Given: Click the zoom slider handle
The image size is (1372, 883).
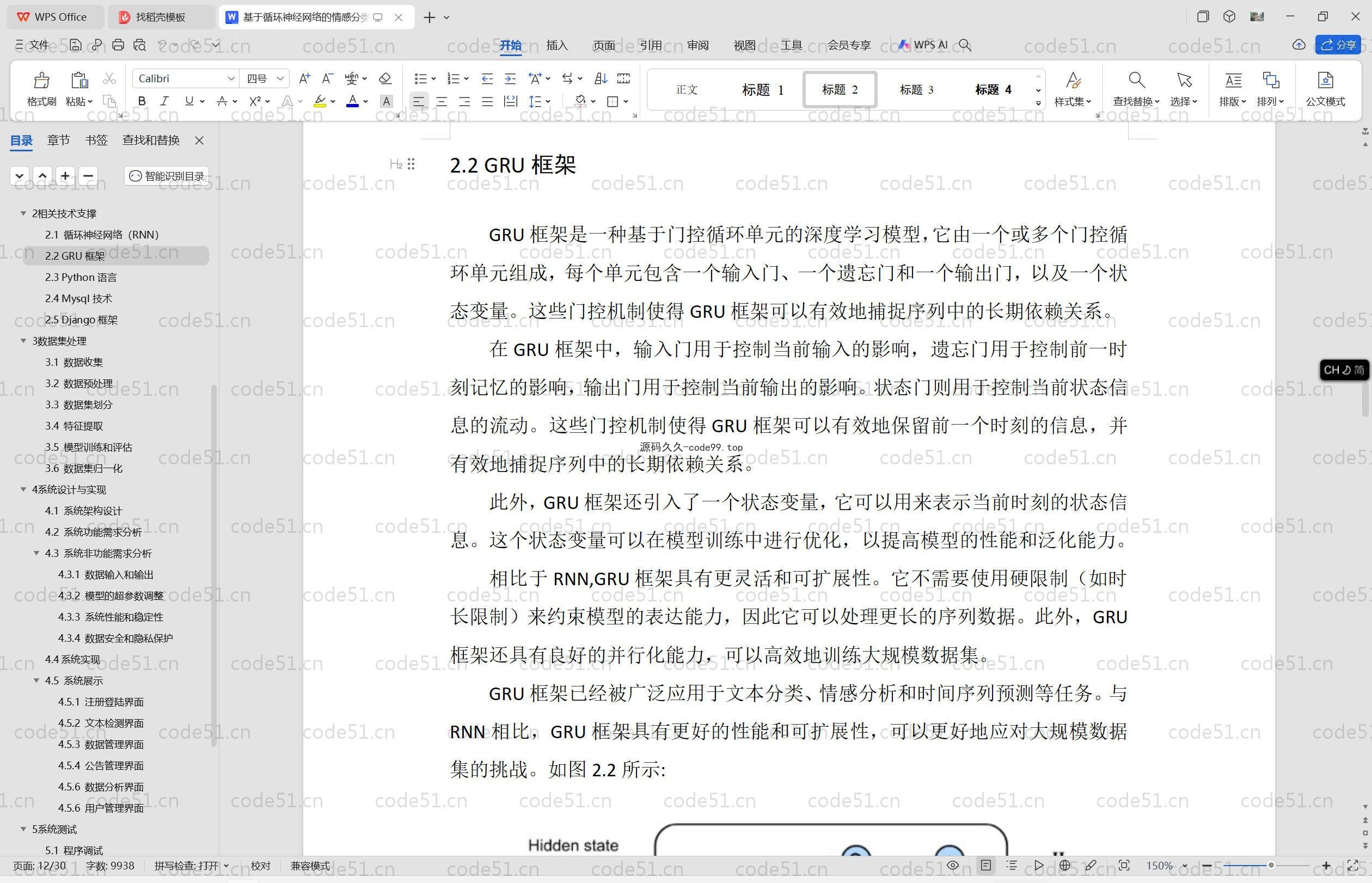Looking at the screenshot, I should pyautogui.click(x=1271, y=865).
